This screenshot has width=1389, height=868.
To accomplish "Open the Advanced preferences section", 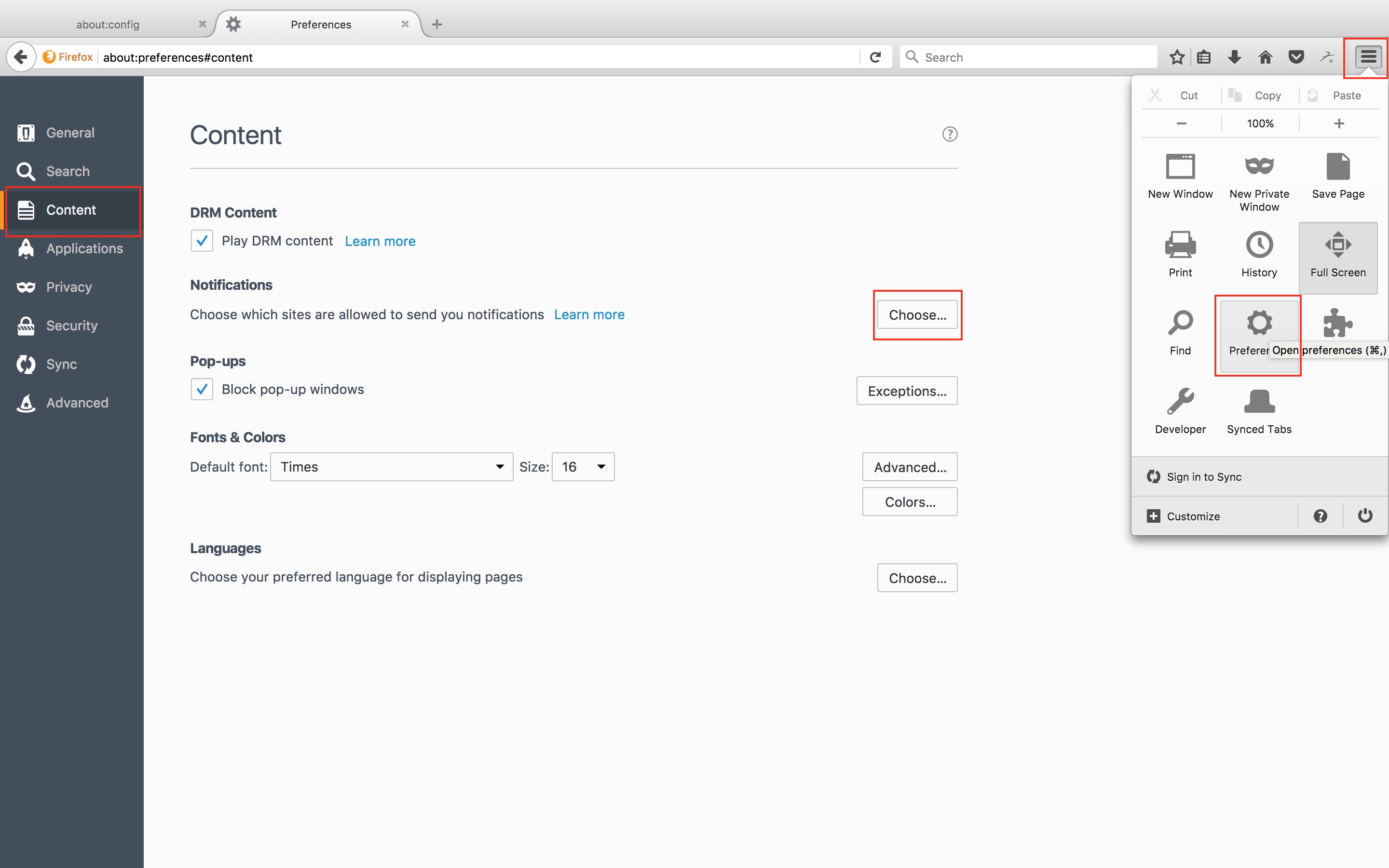I will pyautogui.click(x=77, y=403).
